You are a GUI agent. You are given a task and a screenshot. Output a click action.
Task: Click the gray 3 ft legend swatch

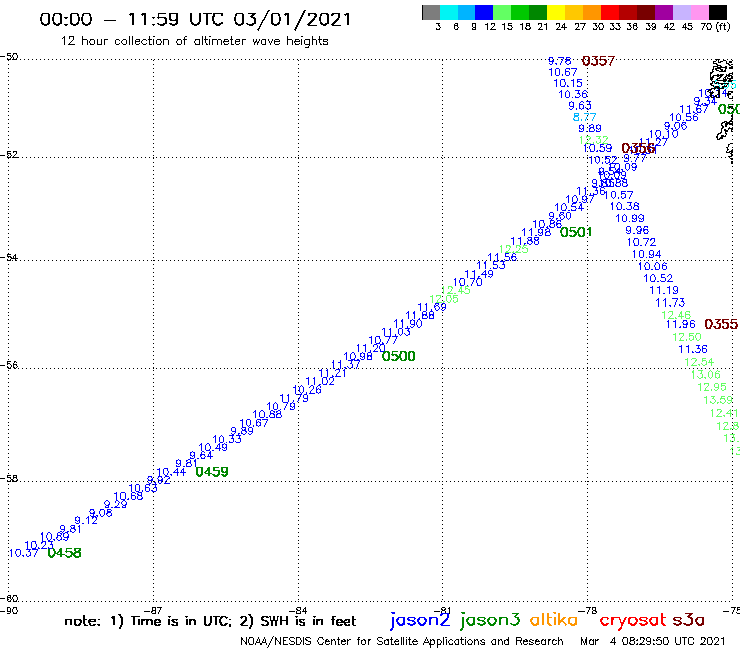(431, 12)
